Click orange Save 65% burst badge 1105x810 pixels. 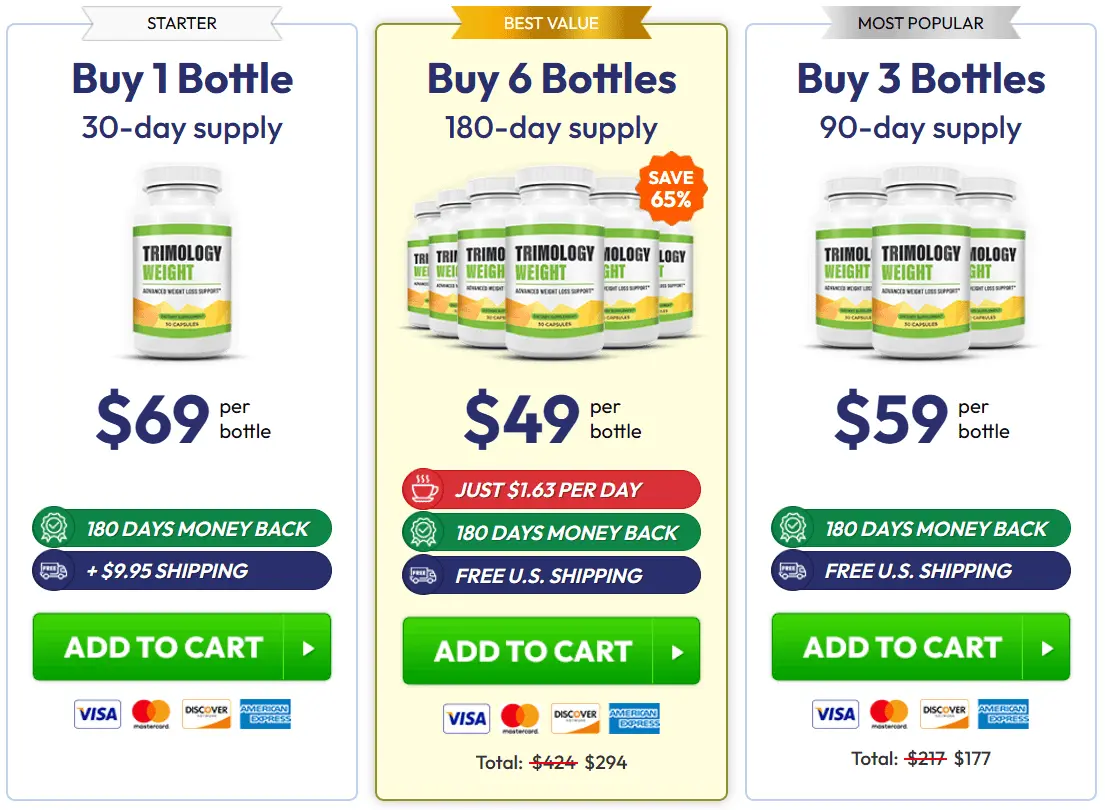pyautogui.click(x=671, y=189)
